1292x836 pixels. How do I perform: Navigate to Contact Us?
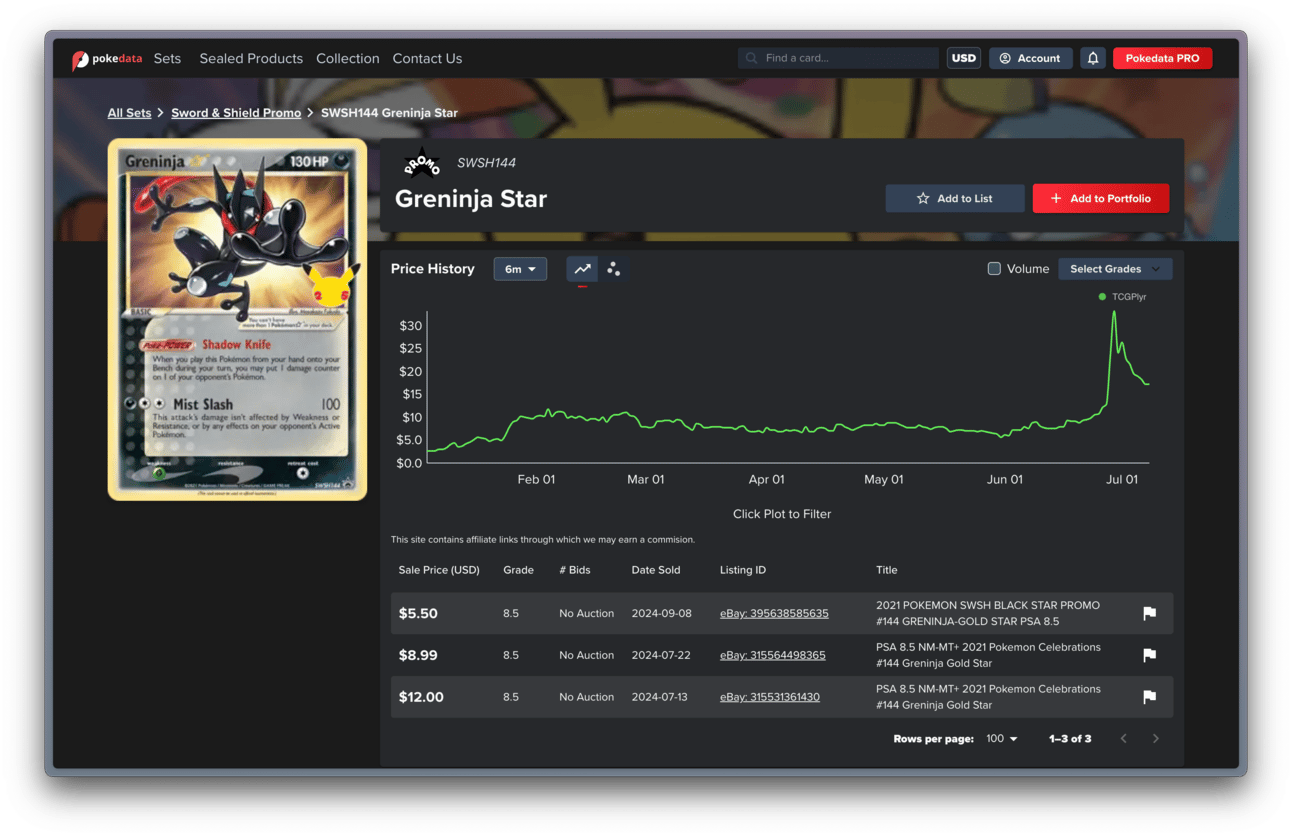tap(427, 59)
